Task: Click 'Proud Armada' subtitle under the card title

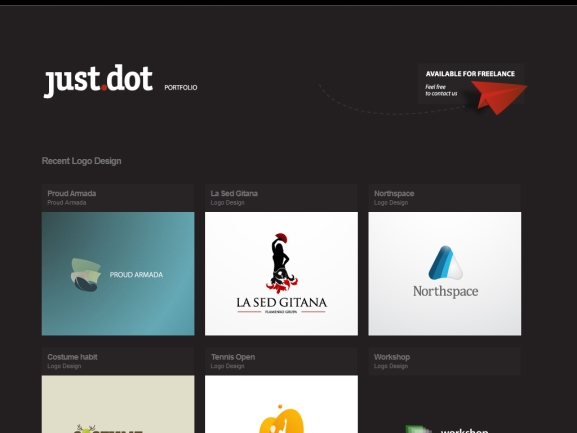Action: (67, 203)
